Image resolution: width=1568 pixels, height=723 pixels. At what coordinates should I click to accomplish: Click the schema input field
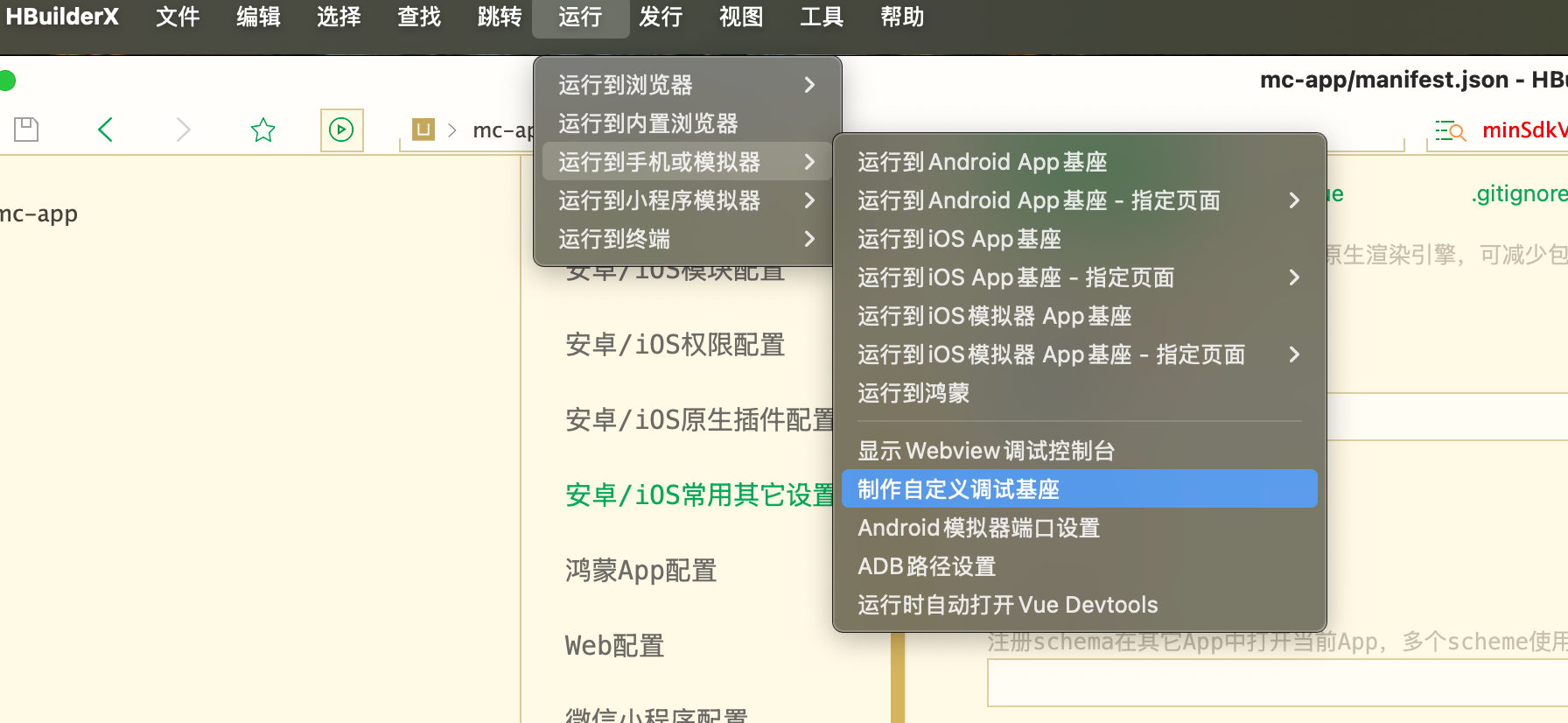tap(1277, 683)
